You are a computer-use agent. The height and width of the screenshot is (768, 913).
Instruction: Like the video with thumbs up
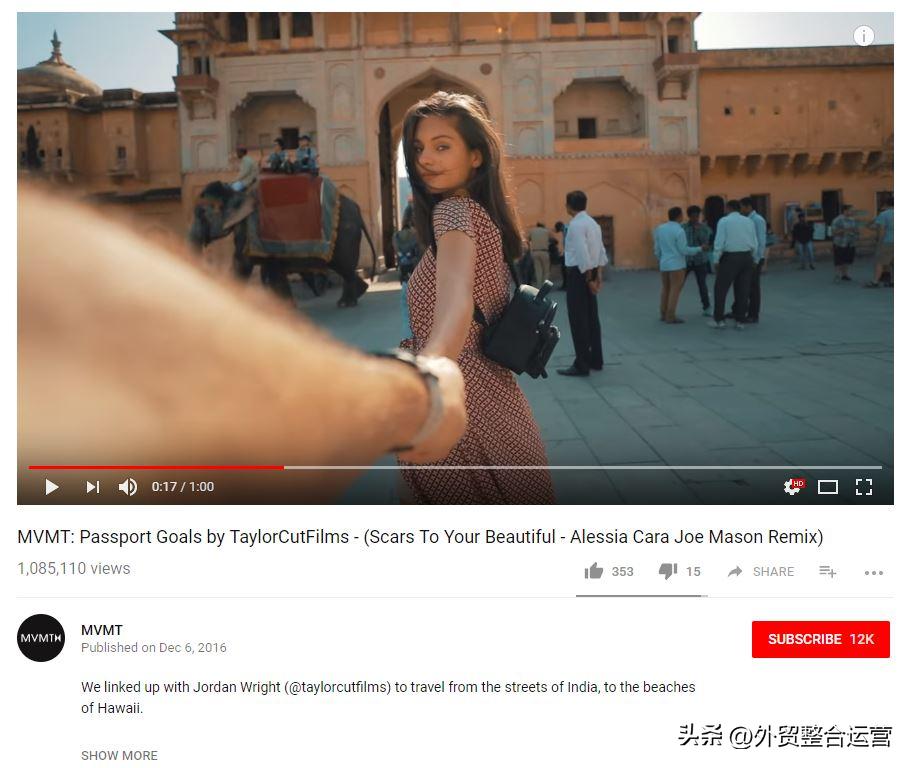coord(594,571)
